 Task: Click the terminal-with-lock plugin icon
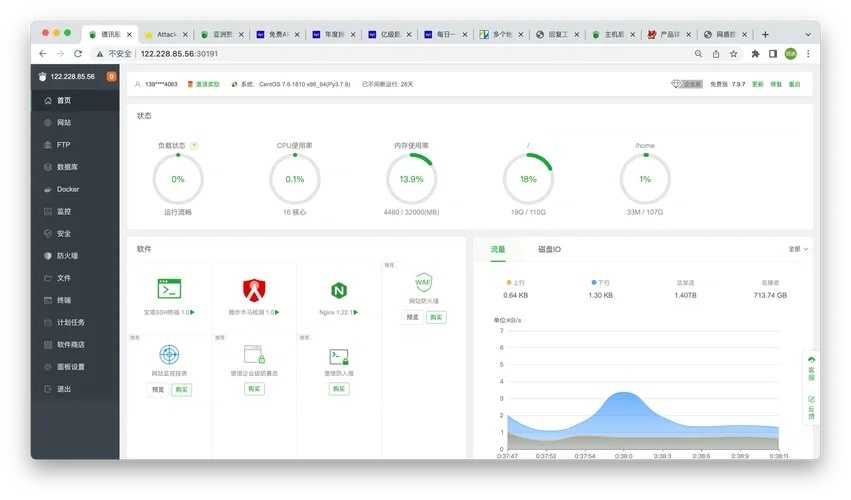click(339, 357)
